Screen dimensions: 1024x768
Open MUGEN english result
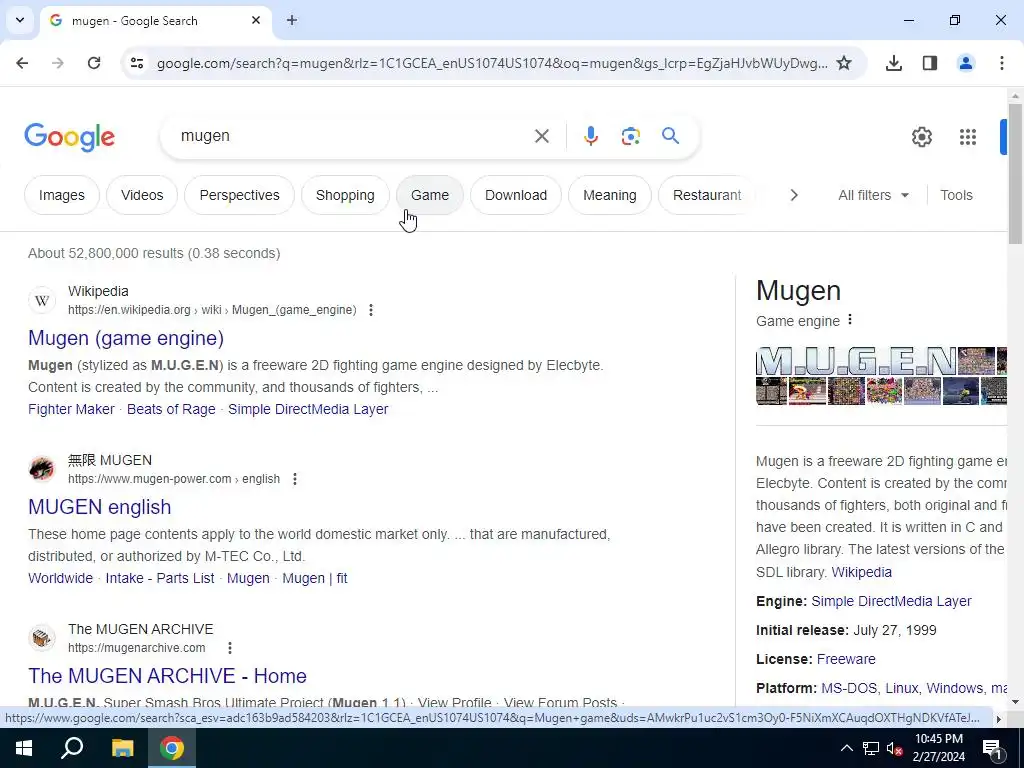99,507
